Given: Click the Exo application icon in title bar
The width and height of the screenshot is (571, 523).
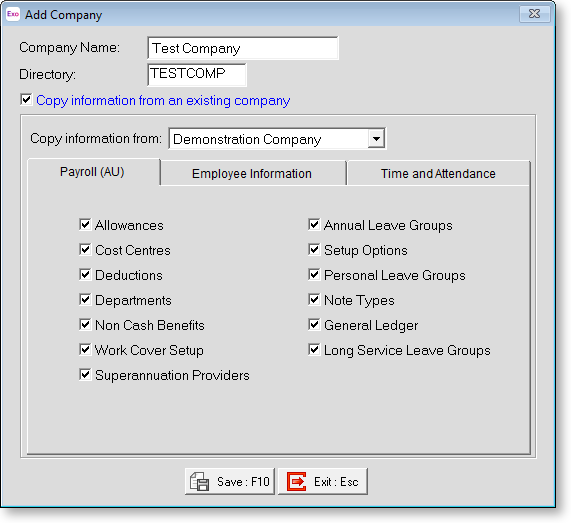Looking at the screenshot, I should click(12, 14).
